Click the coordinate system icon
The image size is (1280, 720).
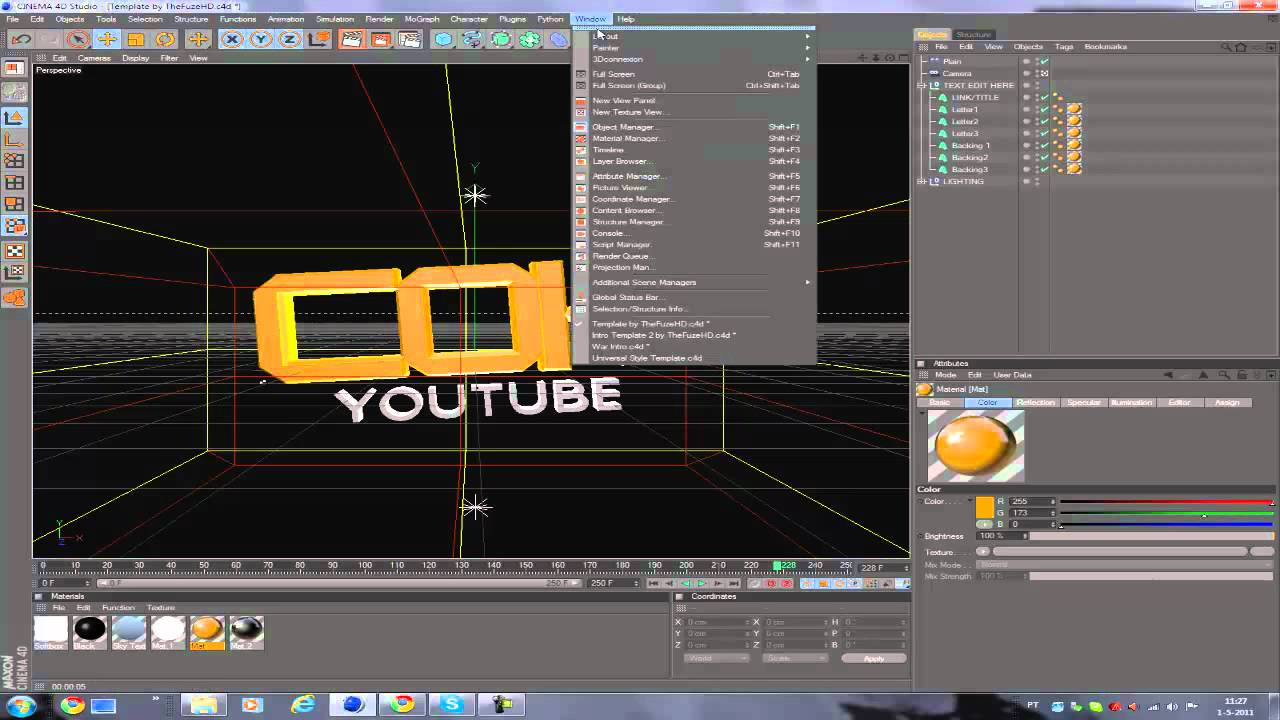pyautogui.click(x=319, y=40)
